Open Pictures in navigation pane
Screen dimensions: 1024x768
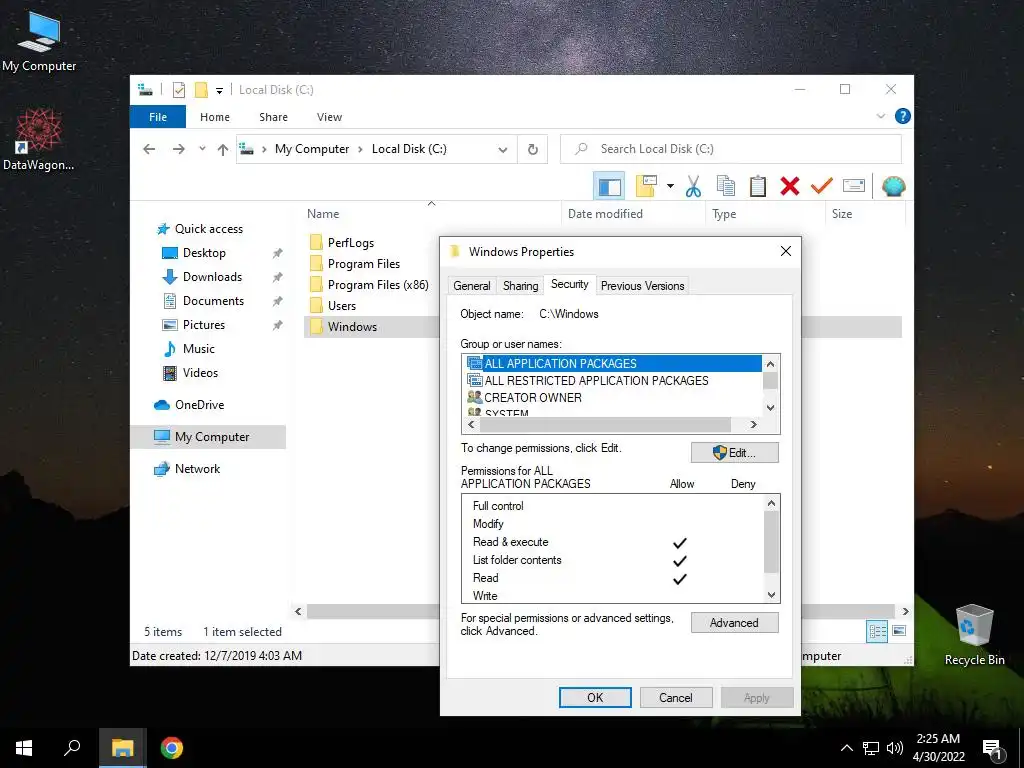click(x=202, y=325)
